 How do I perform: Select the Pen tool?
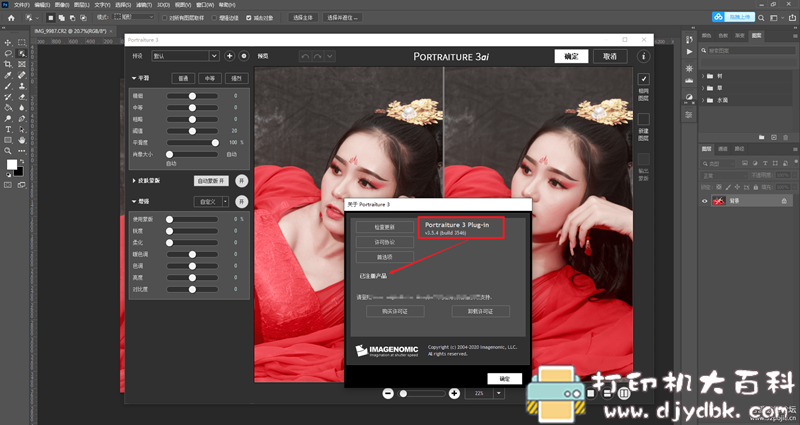pos(22,119)
